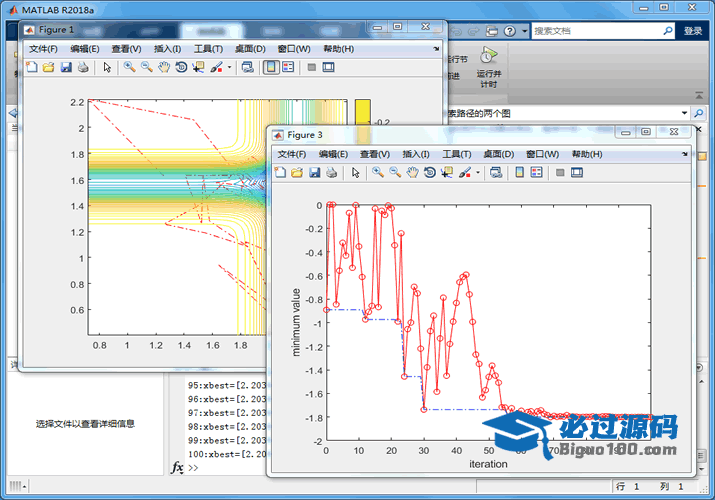
Task: Select Zoom In tool in Figure 3
Action: coord(378,173)
